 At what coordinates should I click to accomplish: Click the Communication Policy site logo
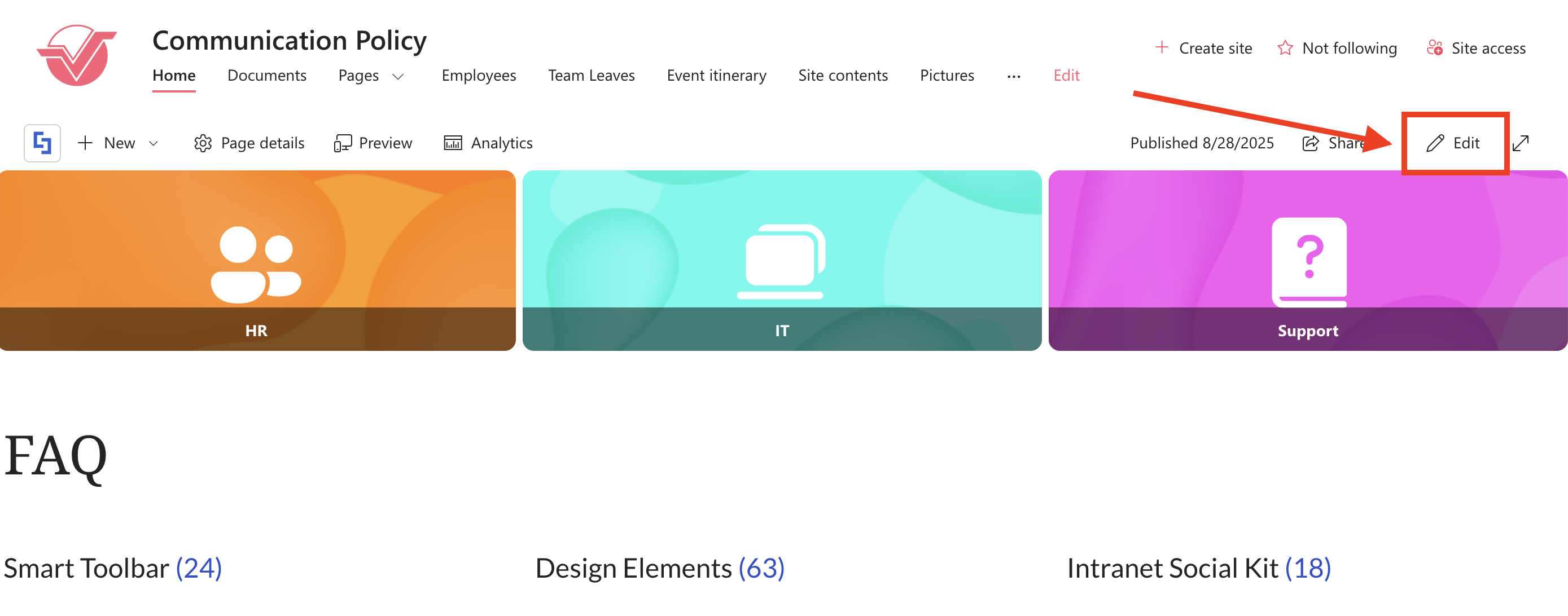click(x=77, y=55)
